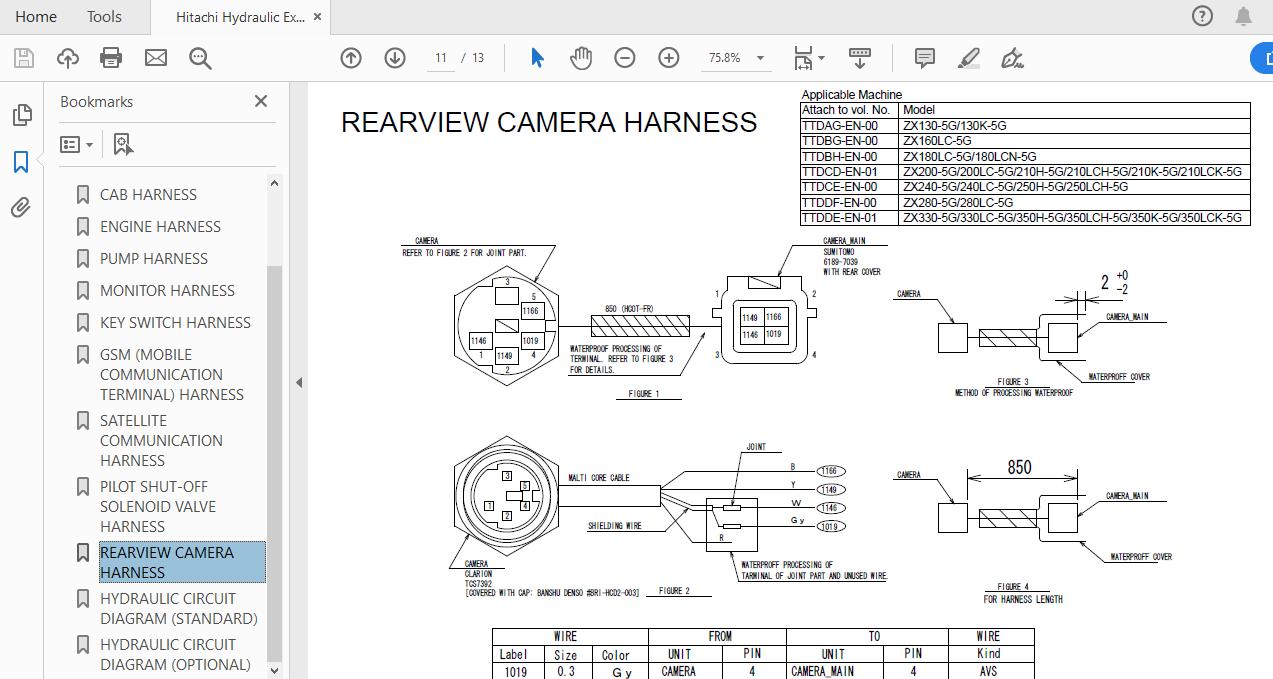Choose the Selection arrow tool
The width and height of the screenshot is (1273, 679).
pyautogui.click(x=537, y=58)
